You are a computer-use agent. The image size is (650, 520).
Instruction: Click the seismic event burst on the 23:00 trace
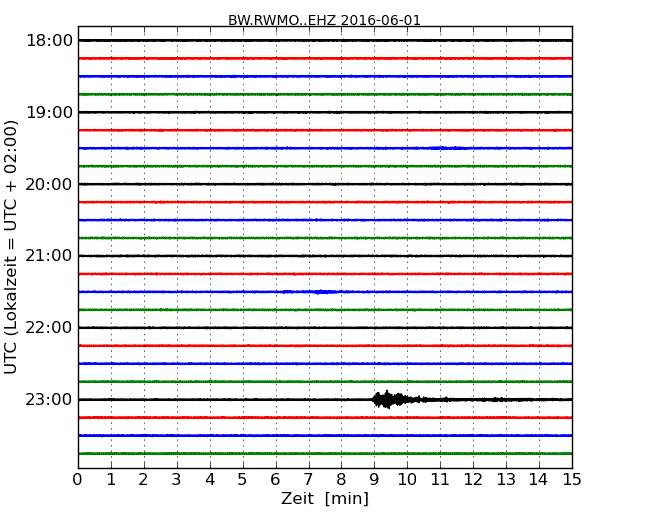point(394,399)
